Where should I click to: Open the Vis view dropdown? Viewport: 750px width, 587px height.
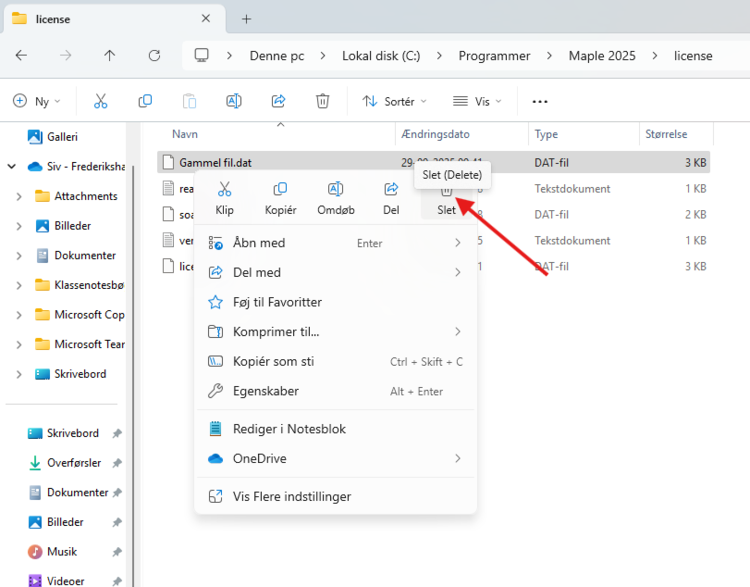pyautogui.click(x=475, y=101)
